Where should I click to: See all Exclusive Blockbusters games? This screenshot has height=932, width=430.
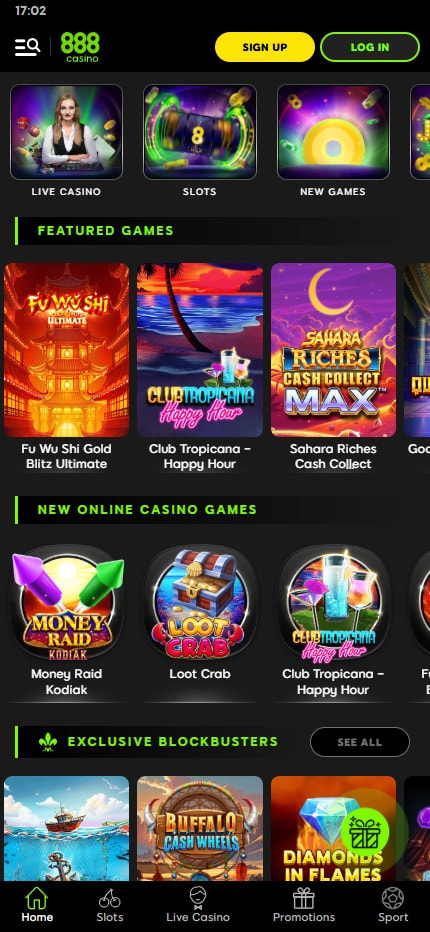360,742
